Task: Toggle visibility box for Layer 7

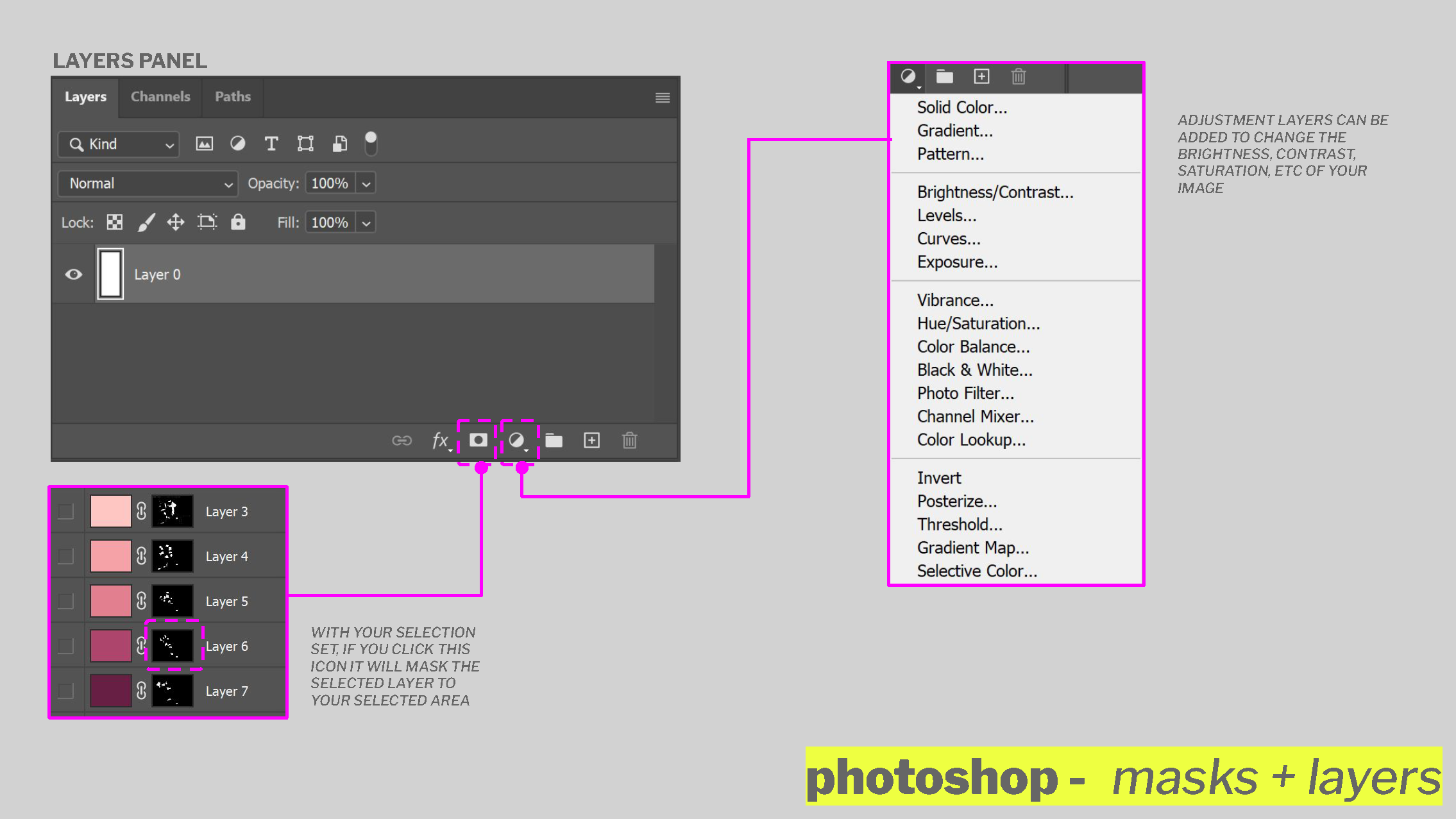Action: (x=66, y=691)
